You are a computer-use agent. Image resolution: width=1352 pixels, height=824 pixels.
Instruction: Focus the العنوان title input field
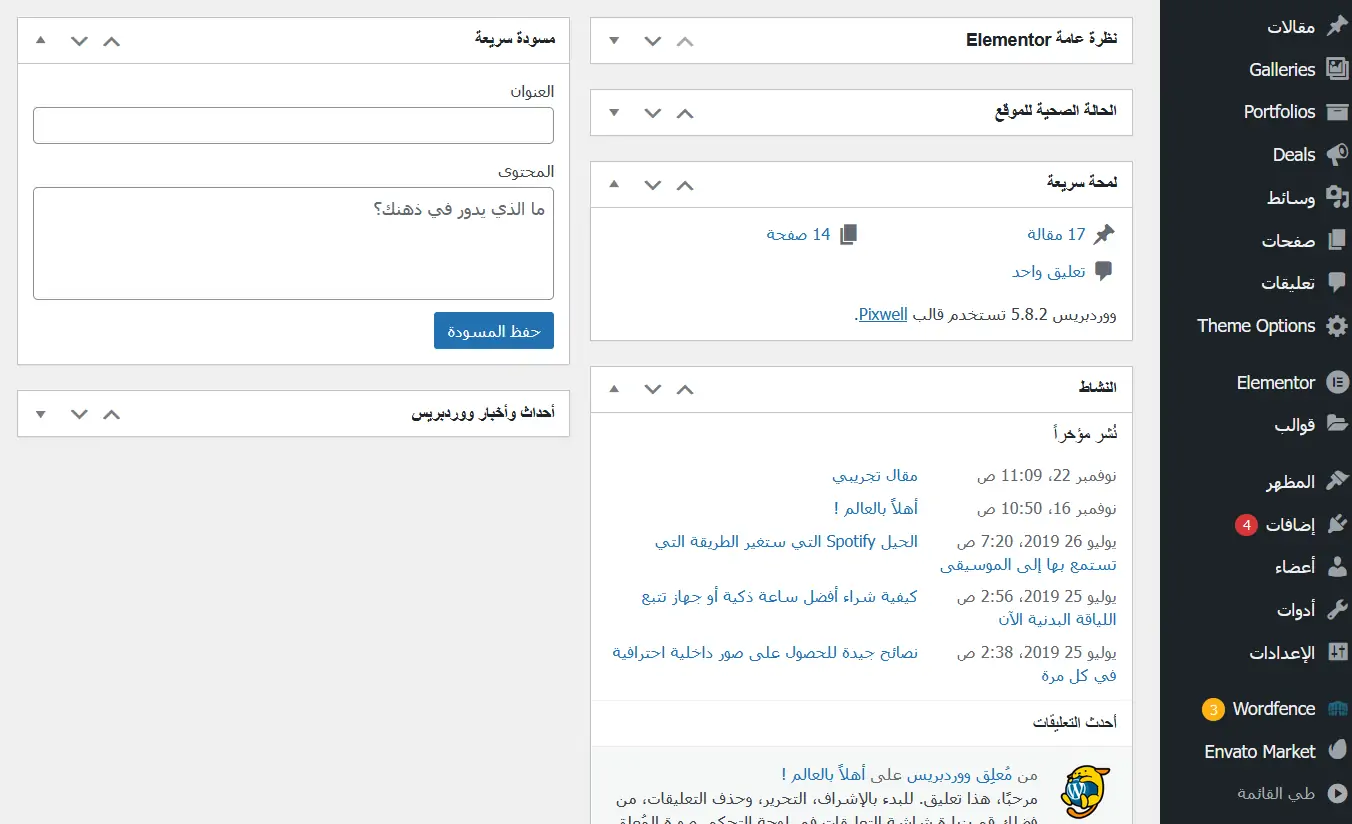click(x=293, y=125)
